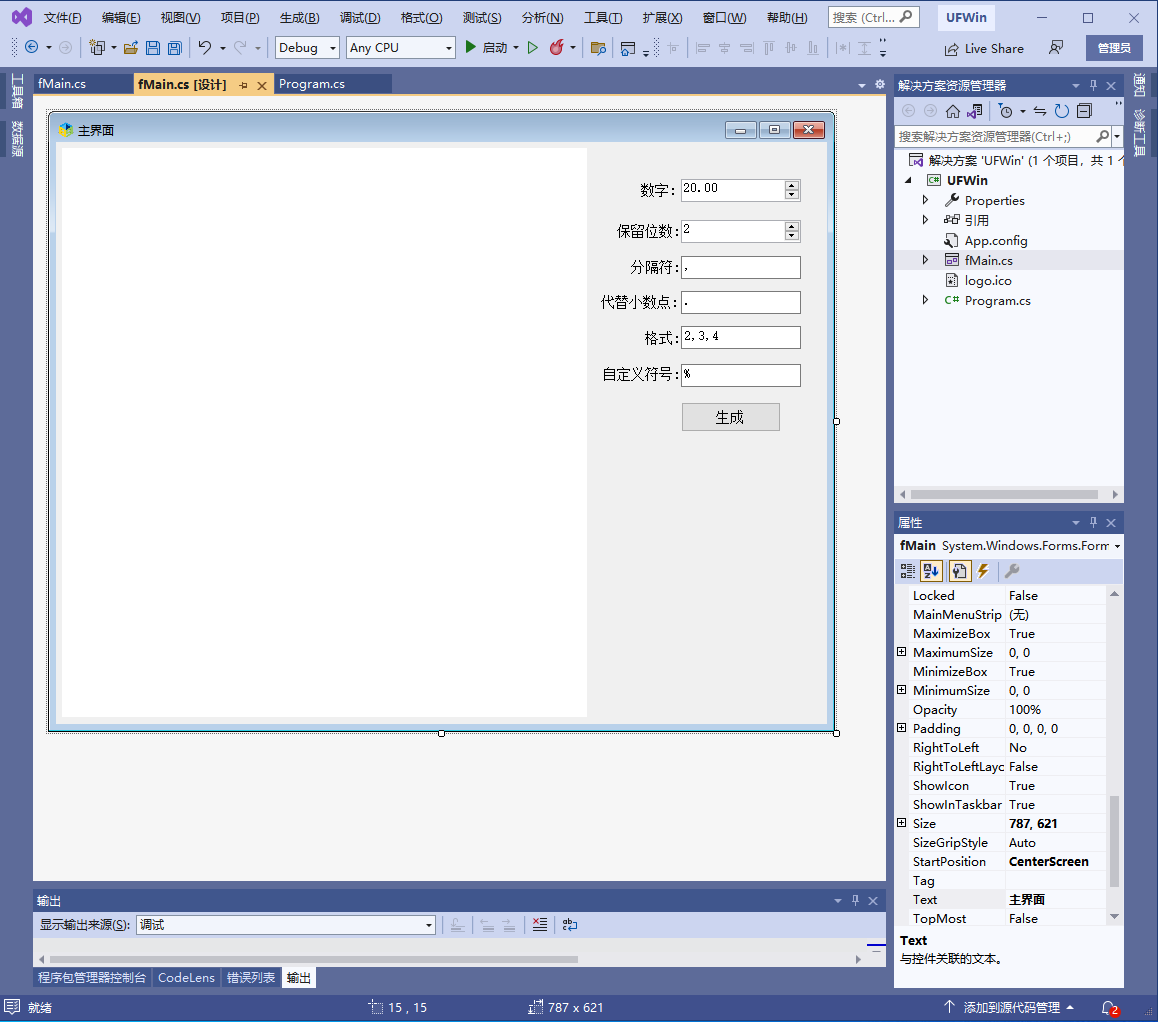
Task: Click the Properties panel vertical scrollbar
Action: [1114, 841]
